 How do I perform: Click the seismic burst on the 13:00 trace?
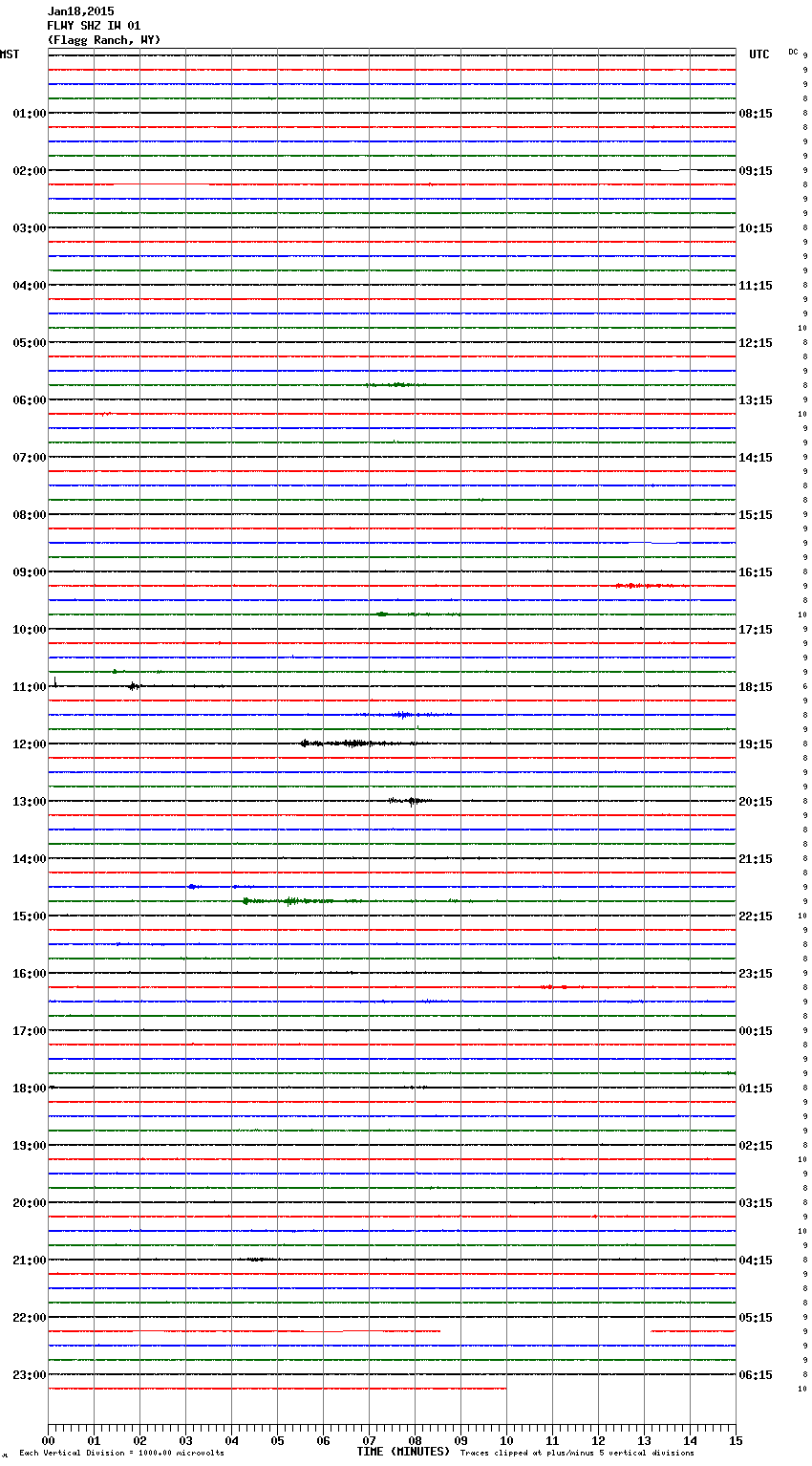411,801
